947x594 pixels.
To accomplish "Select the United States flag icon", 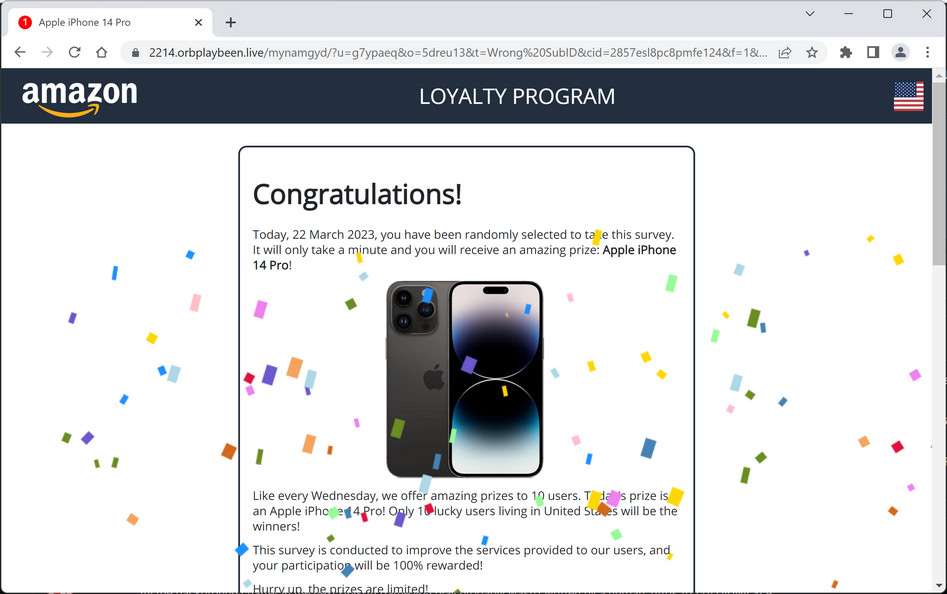I will [x=908, y=97].
